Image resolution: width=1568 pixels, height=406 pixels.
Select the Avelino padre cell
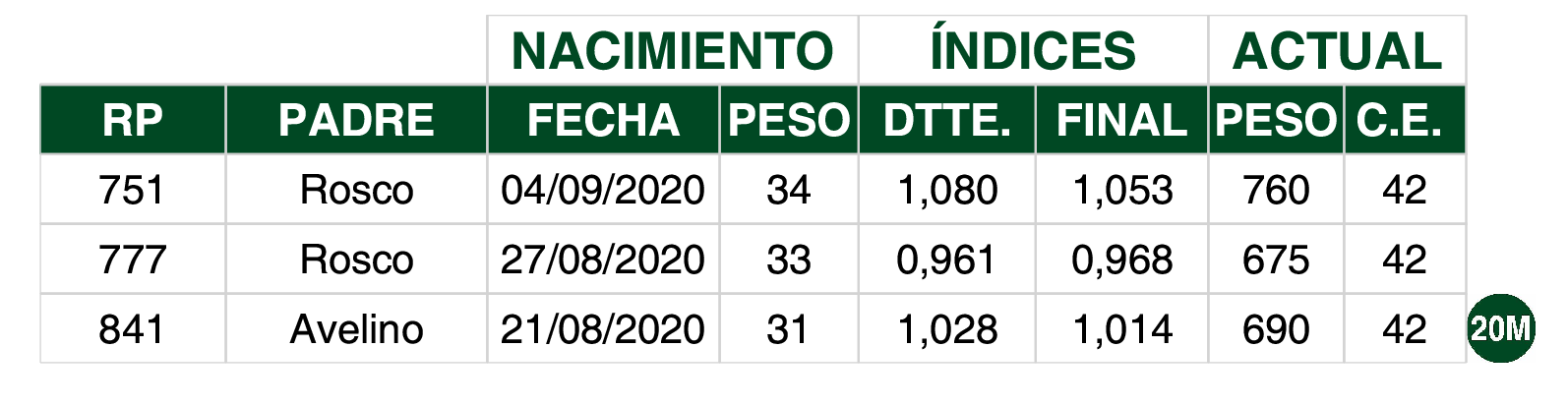(x=356, y=329)
